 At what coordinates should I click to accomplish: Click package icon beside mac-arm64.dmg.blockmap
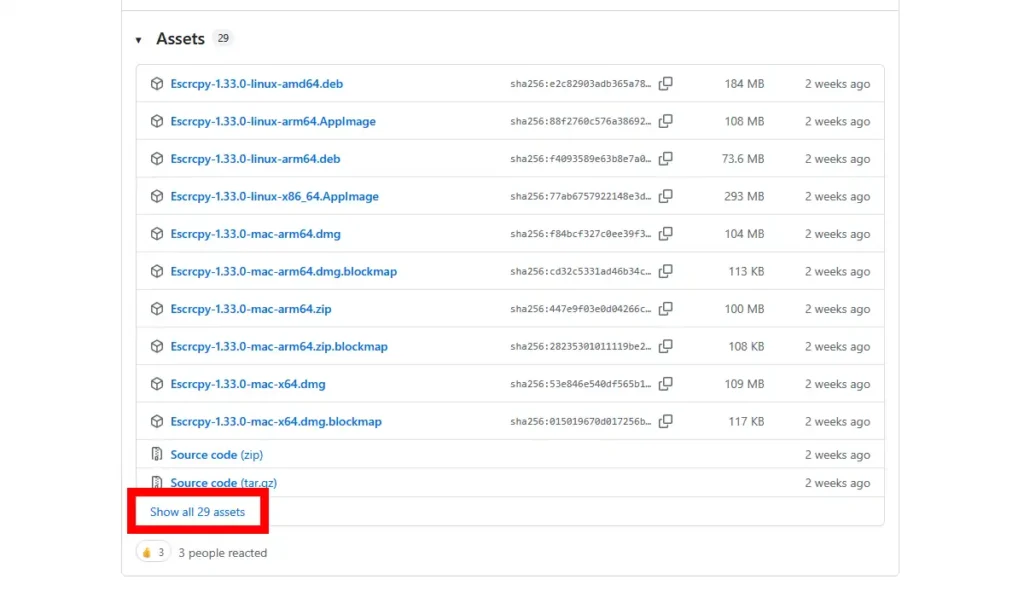point(157,271)
